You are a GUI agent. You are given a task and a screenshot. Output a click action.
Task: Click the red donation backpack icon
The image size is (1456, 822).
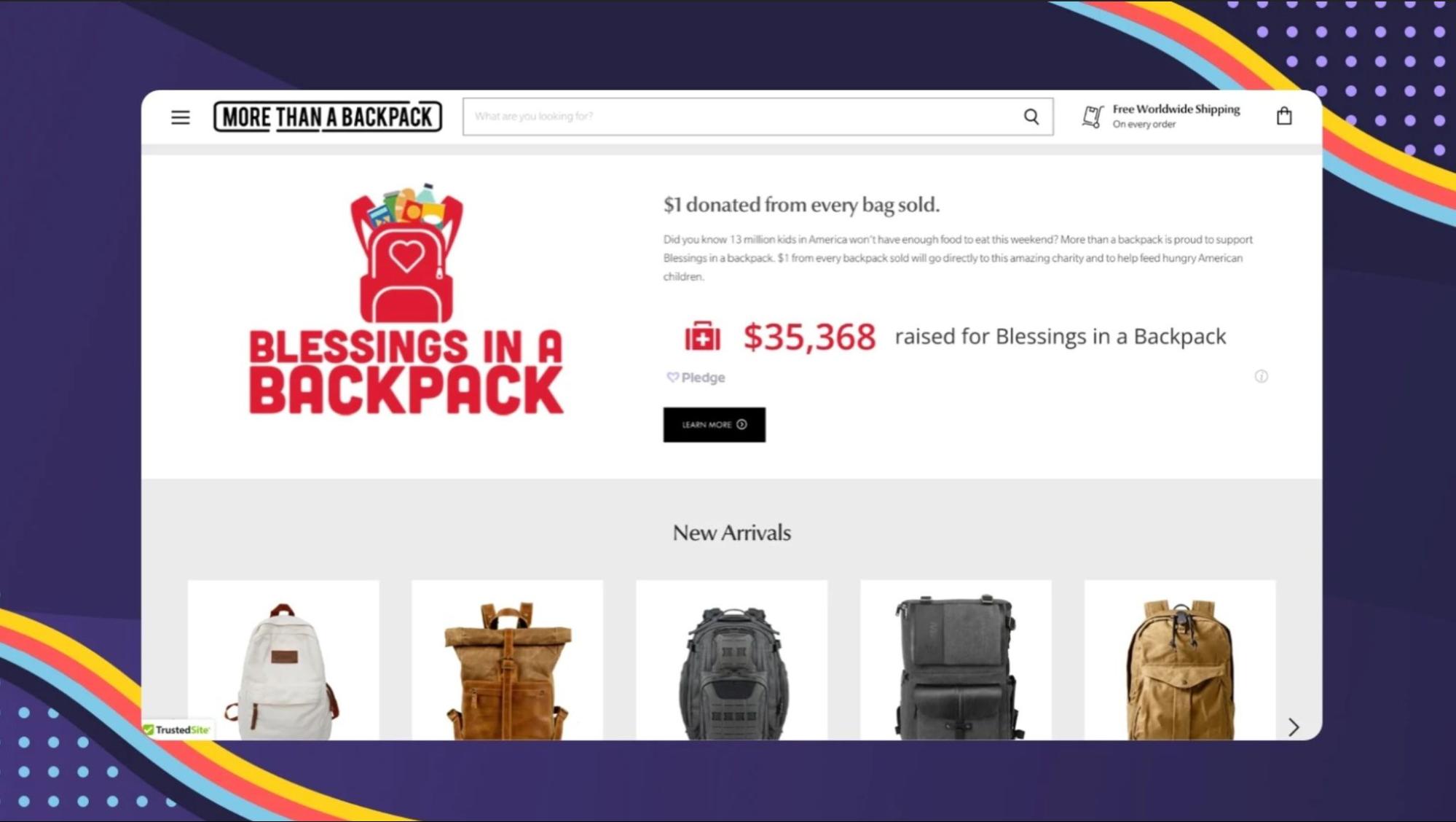[x=702, y=337]
